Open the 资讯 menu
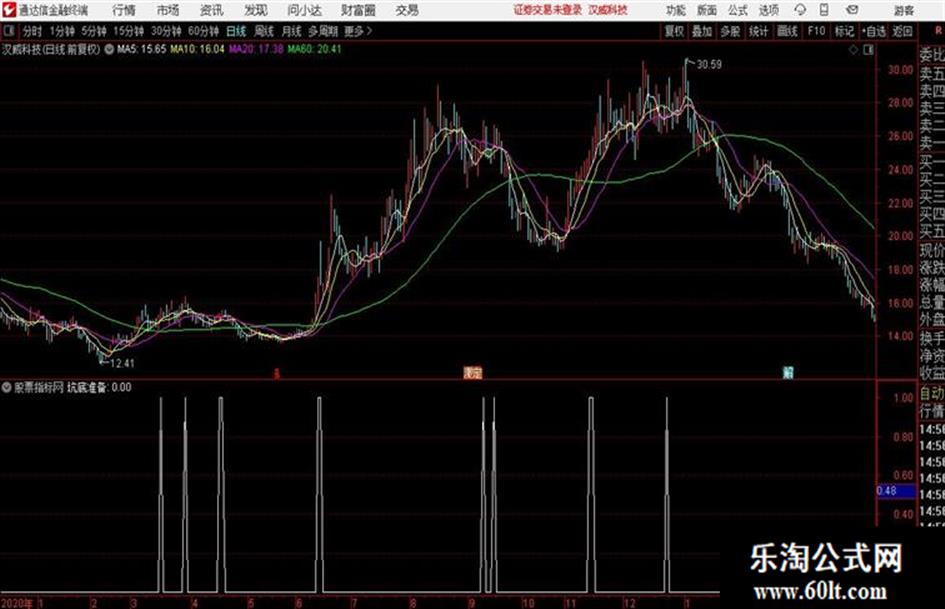 pos(211,10)
